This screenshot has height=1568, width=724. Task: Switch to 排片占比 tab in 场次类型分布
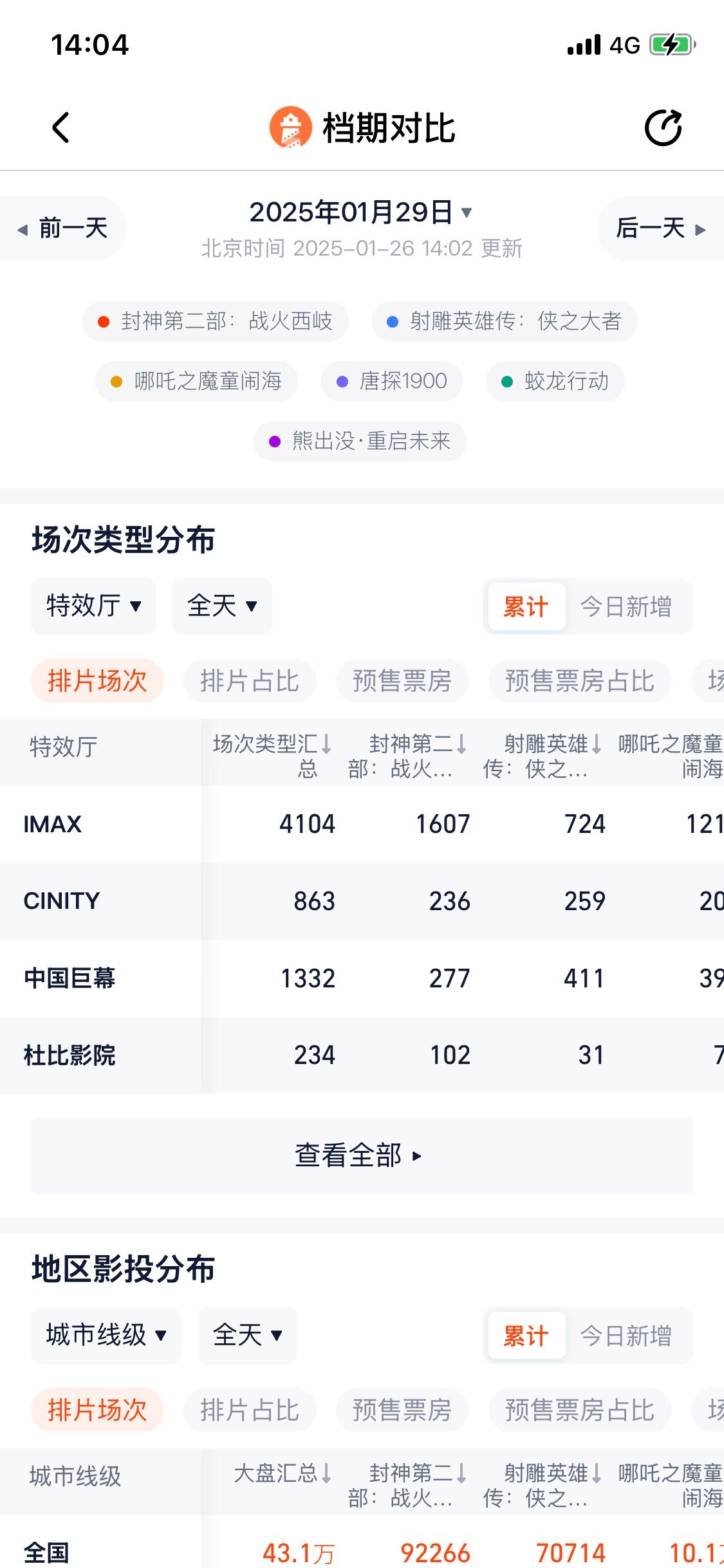pyautogui.click(x=250, y=681)
